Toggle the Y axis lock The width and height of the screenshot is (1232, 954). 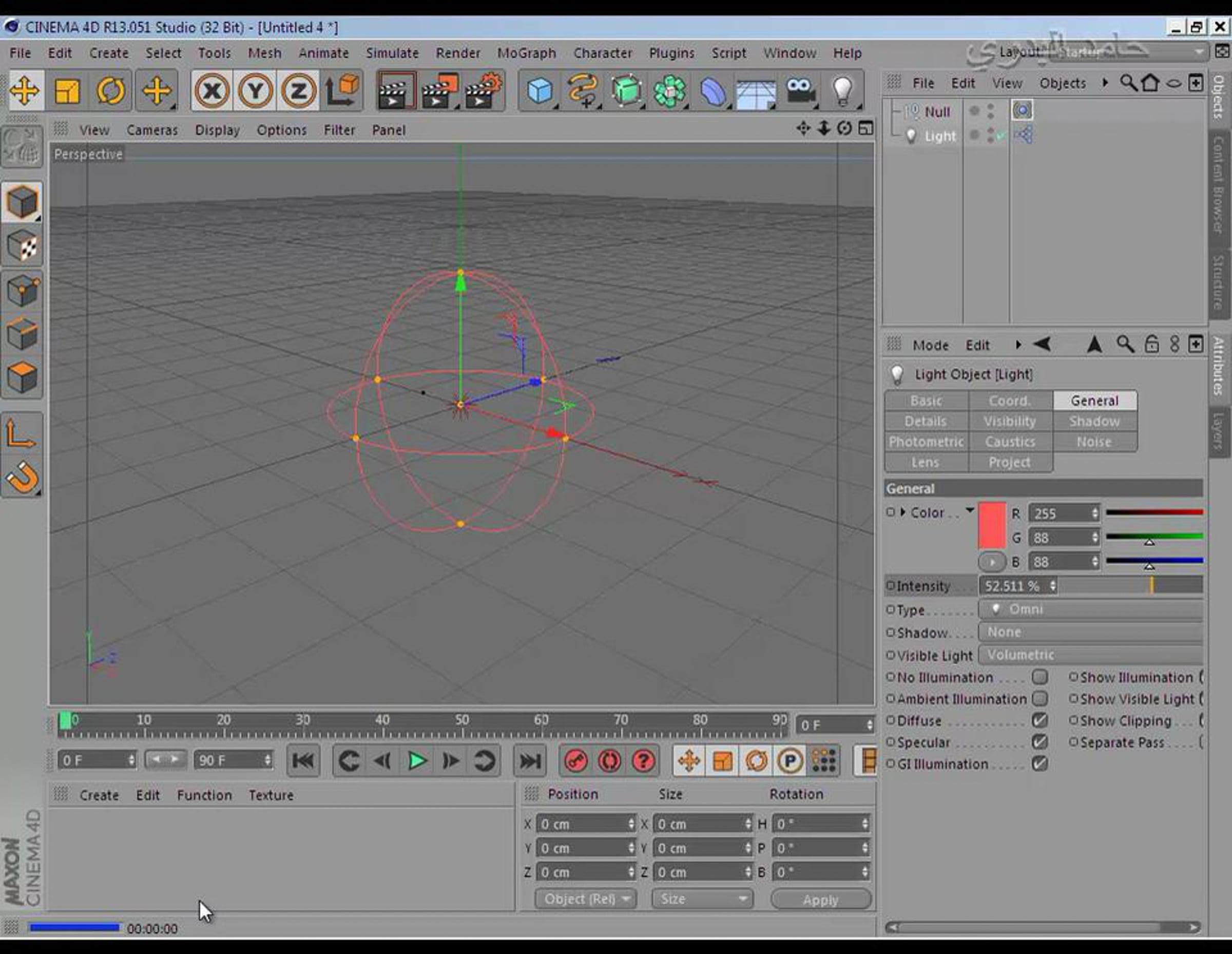click(256, 91)
